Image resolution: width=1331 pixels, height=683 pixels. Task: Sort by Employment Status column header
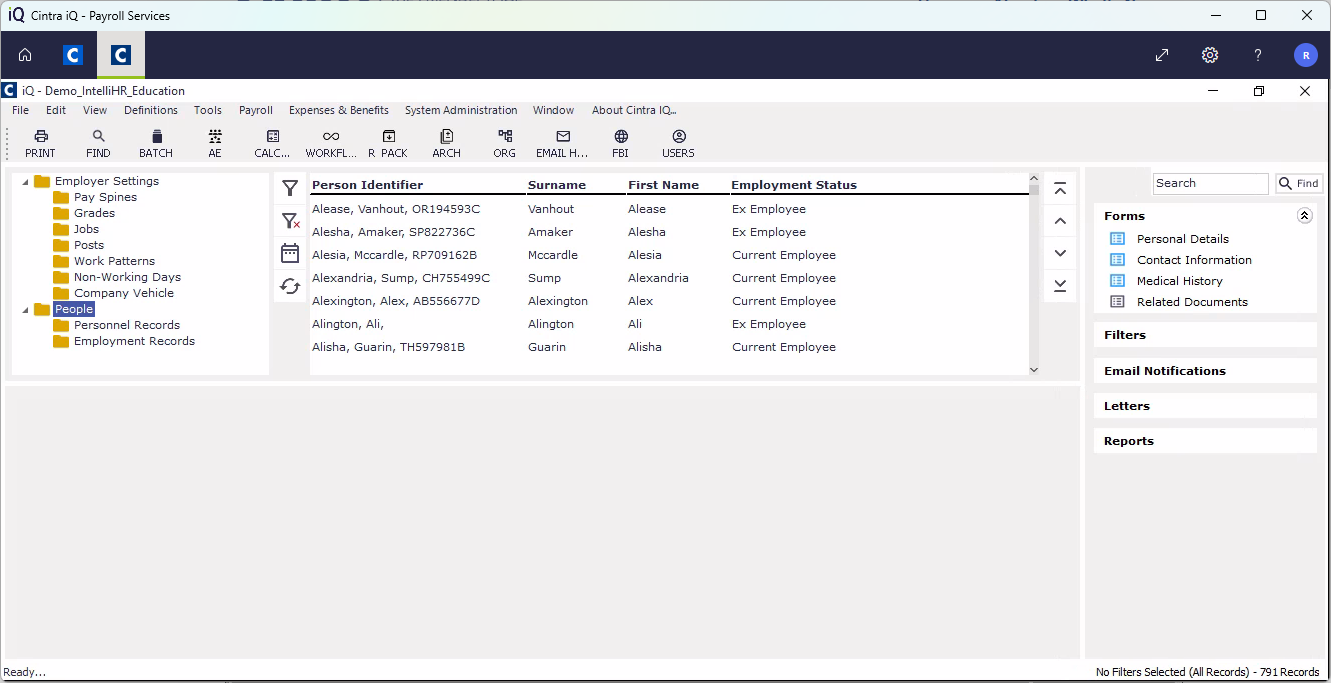pyautogui.click(x=794, y=185)
